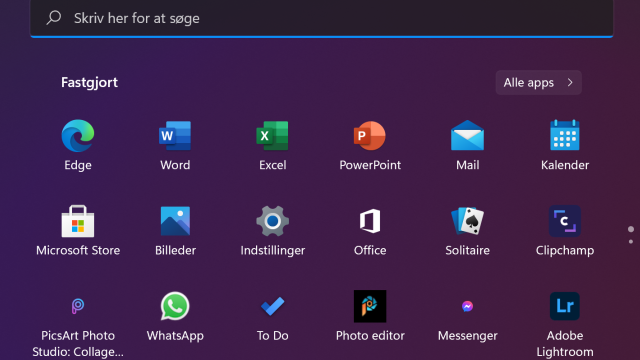This screenshot has height=360, width=640.
Task: Open the Messenger app icon
Action: point(467,306)
